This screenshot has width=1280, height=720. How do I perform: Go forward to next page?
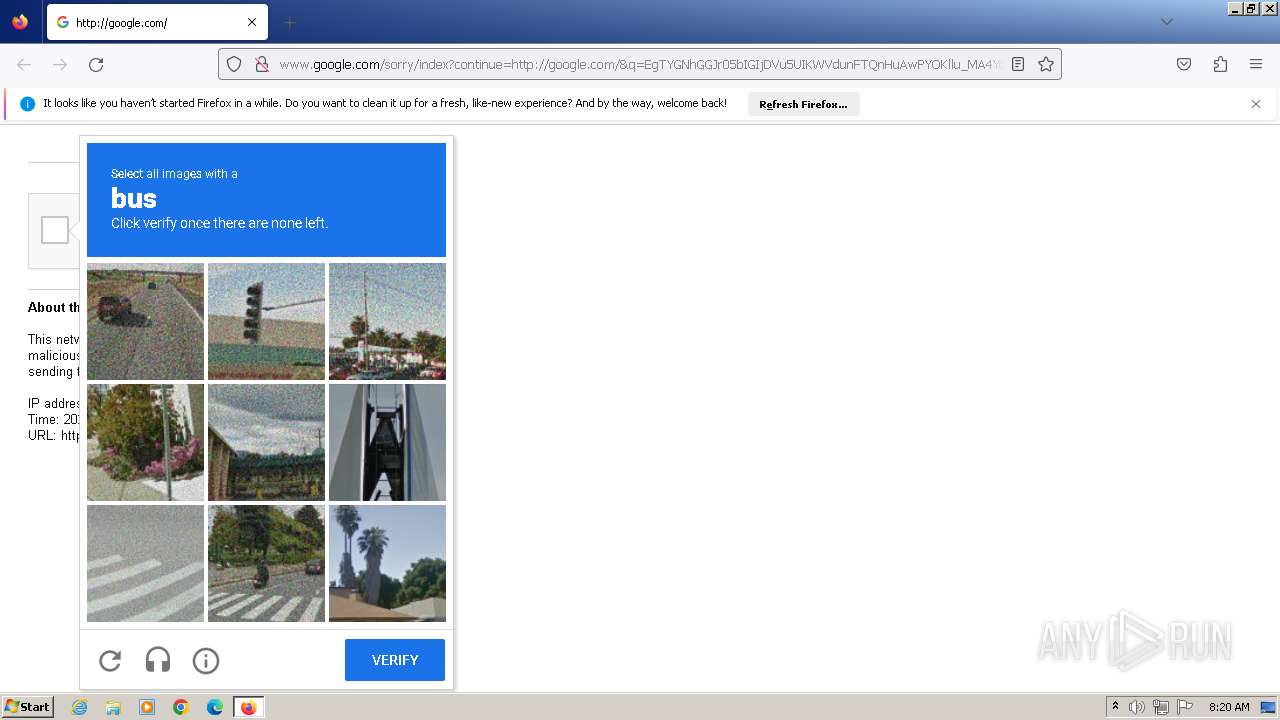pyautogui.click(x=60, y=64)
